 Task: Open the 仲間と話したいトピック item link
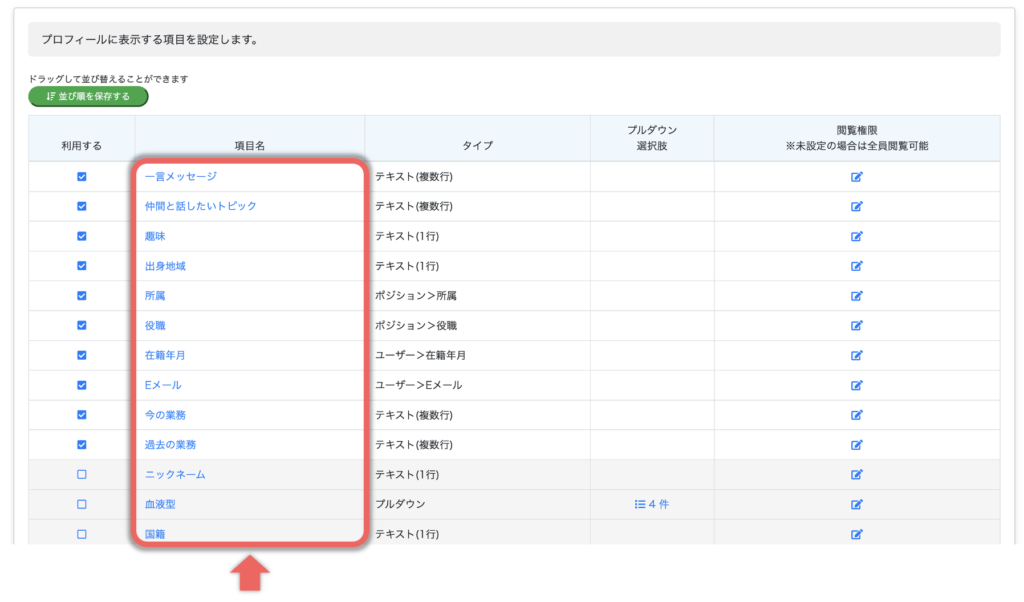point(200,206)
